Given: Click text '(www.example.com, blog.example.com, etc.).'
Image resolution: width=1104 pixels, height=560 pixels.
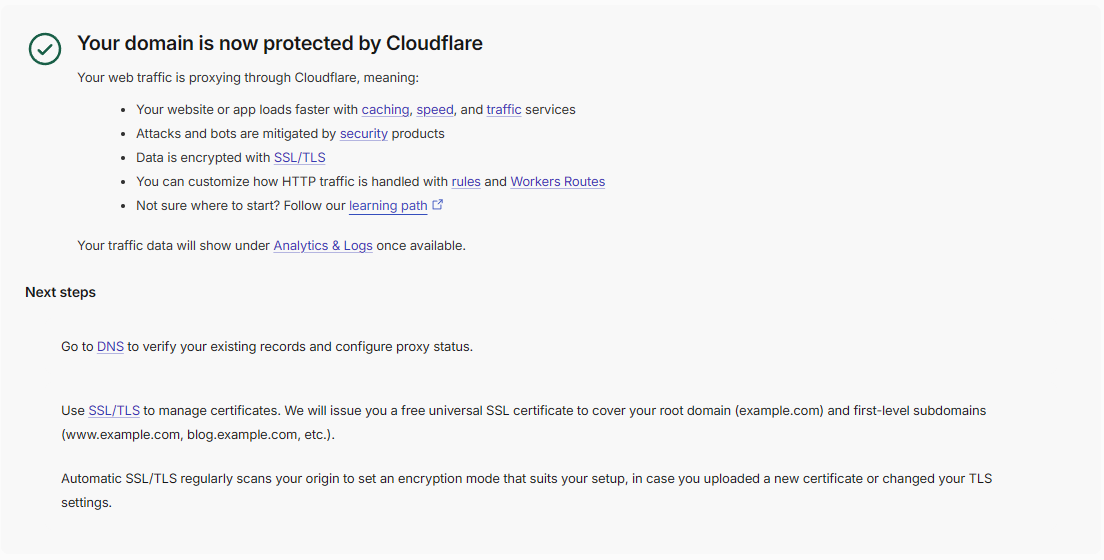Looking at the screenshot, I should [x=198, y=435].
